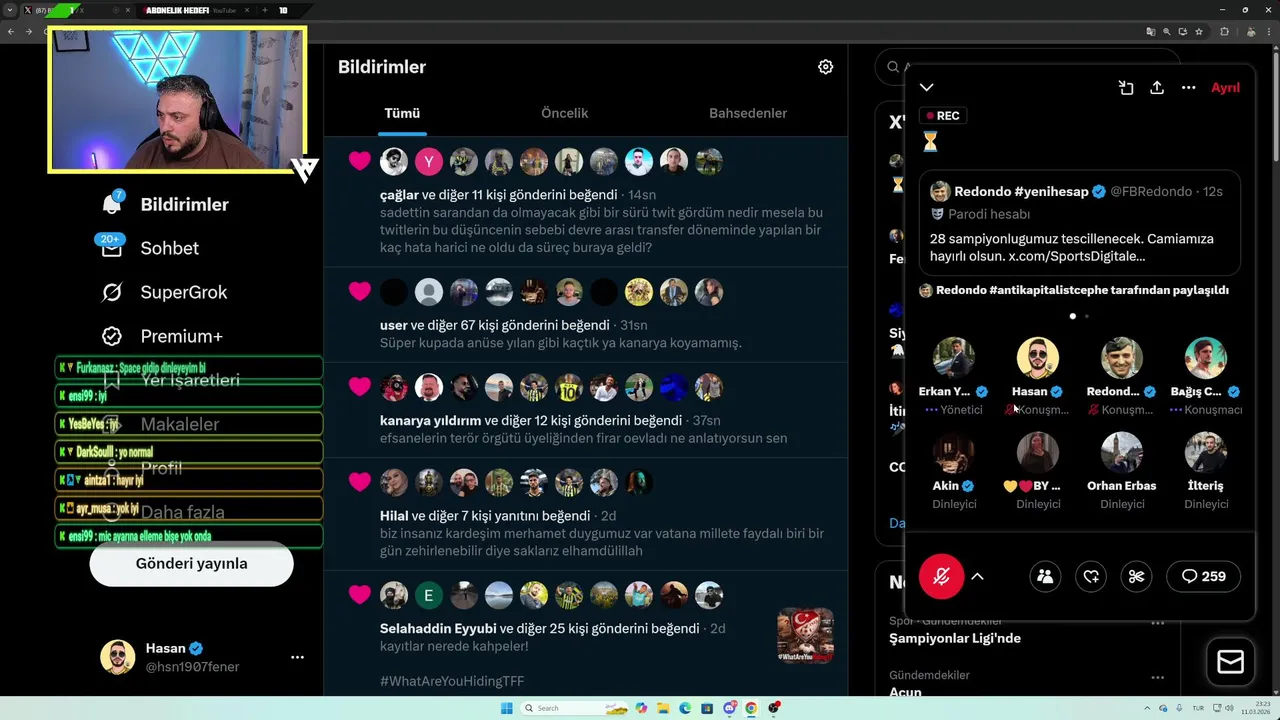Select Erkan Y. host avatar in the Space

pyautogui.click(x=953, y=358)
